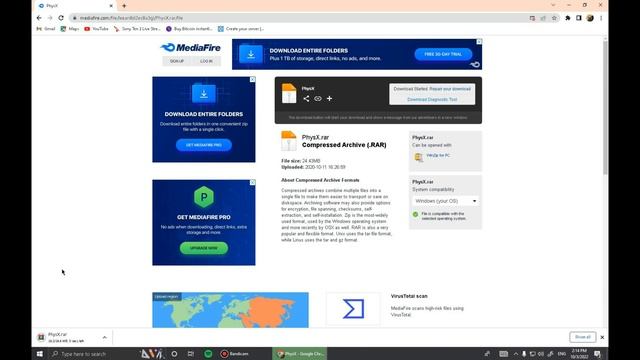Image resolution: width=640 pixels, height=360 pixels.
Task: Open the Gmail bookmark
Action: 46,29
